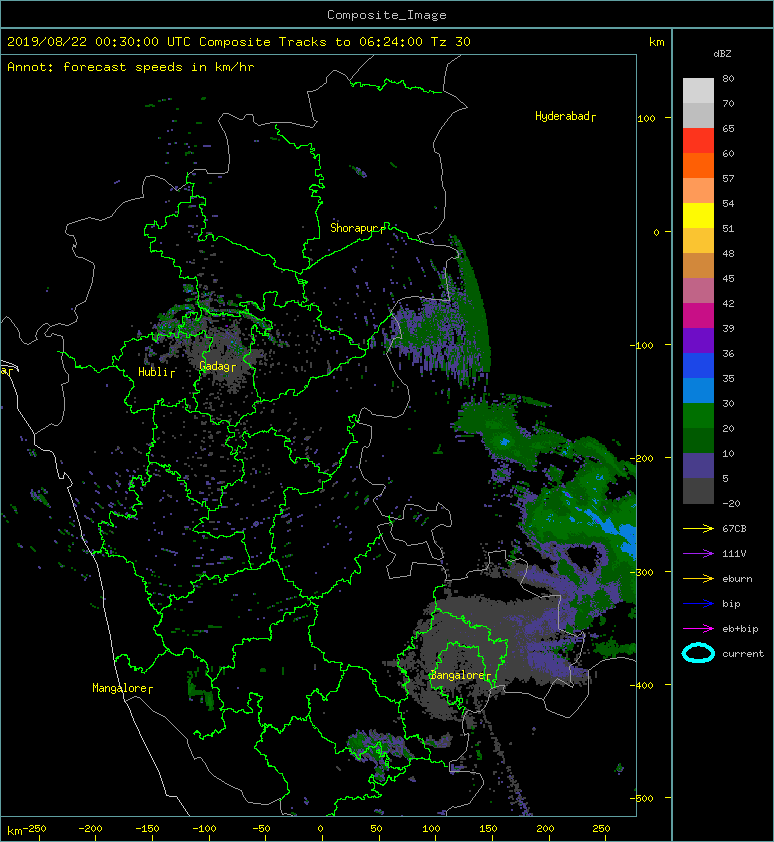This screenshot has height=842, width=774.
Task: Click the mauve swatch between 45 and 42
Action: [x=698, y=291]
